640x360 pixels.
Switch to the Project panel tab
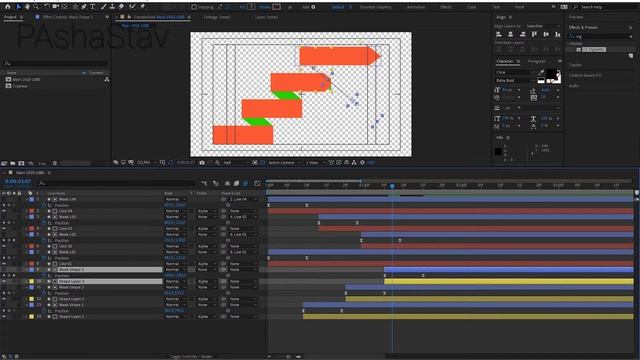point(10,17)
